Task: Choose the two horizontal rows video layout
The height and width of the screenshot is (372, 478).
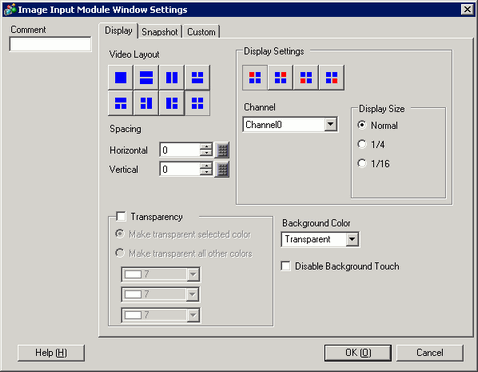Action: coord(146,78)
